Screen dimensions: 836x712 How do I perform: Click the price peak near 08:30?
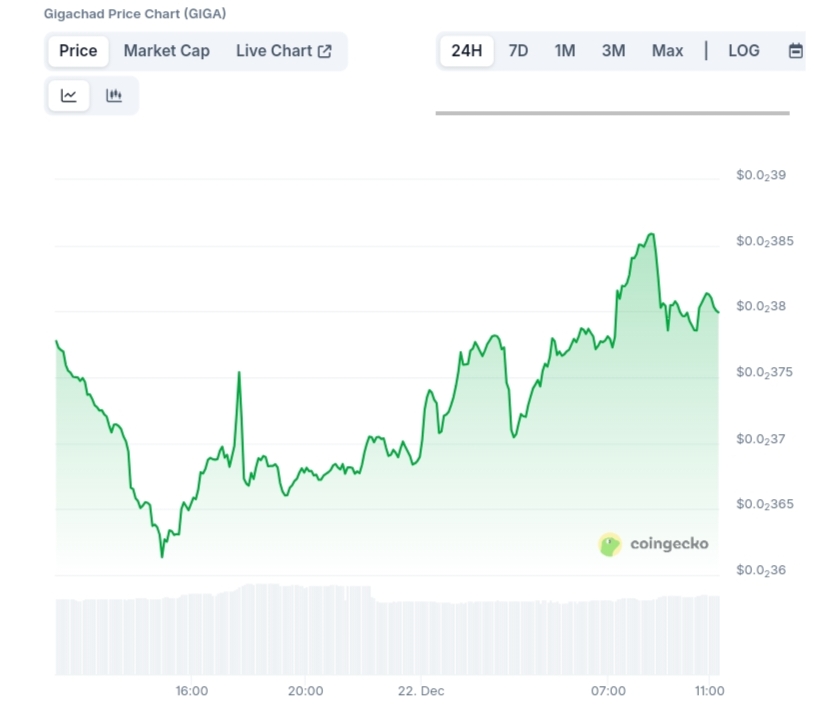[651, 234]
